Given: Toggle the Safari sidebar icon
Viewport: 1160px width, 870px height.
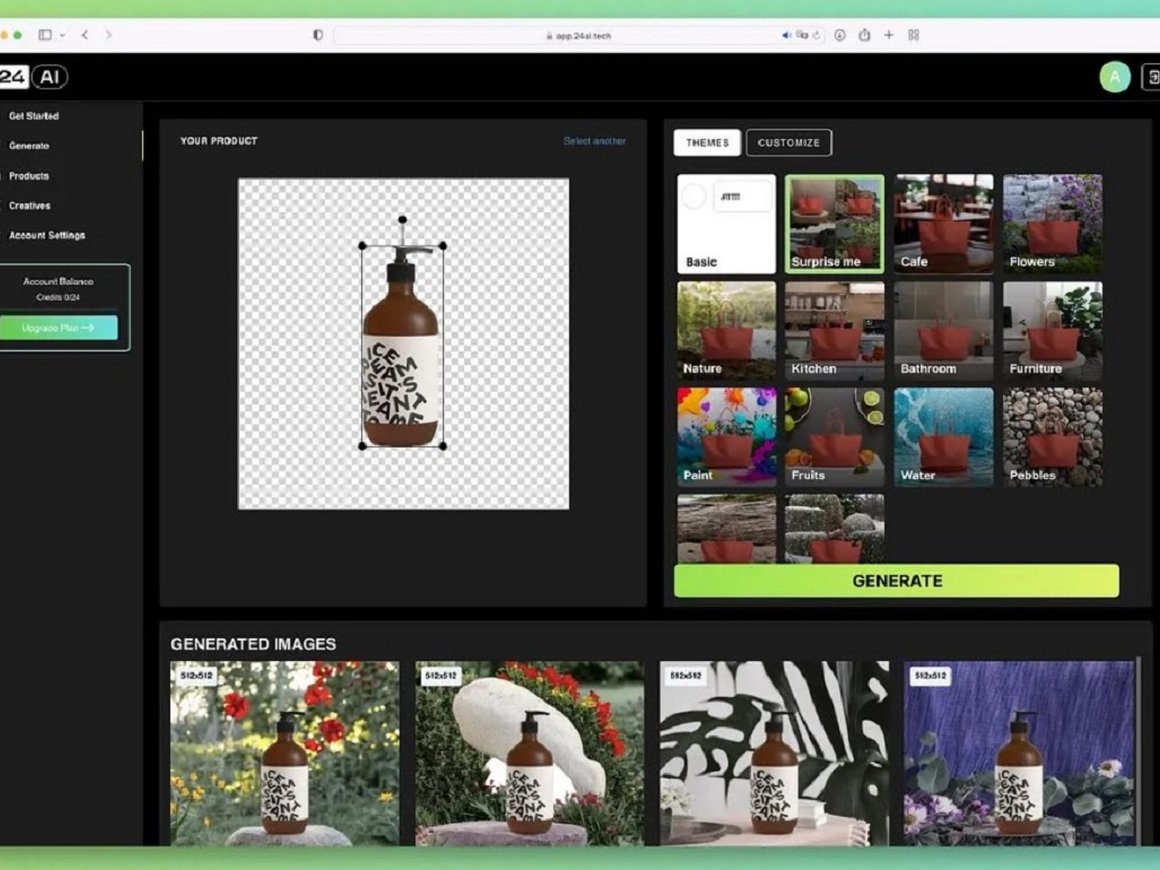Looking at the screenshot, I should pyautogui.click(x=45, y=35).
